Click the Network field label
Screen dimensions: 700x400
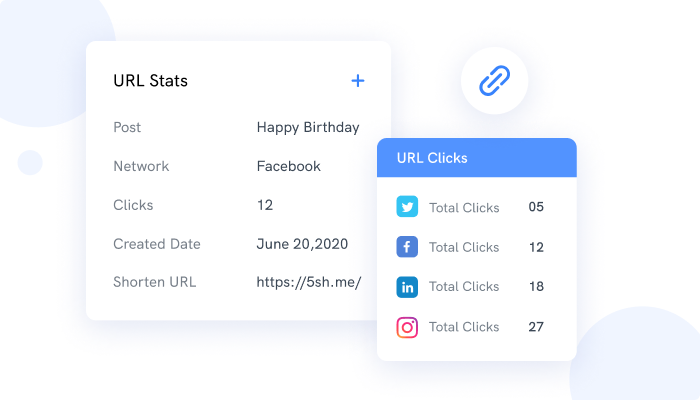click(x=141, y=167)
